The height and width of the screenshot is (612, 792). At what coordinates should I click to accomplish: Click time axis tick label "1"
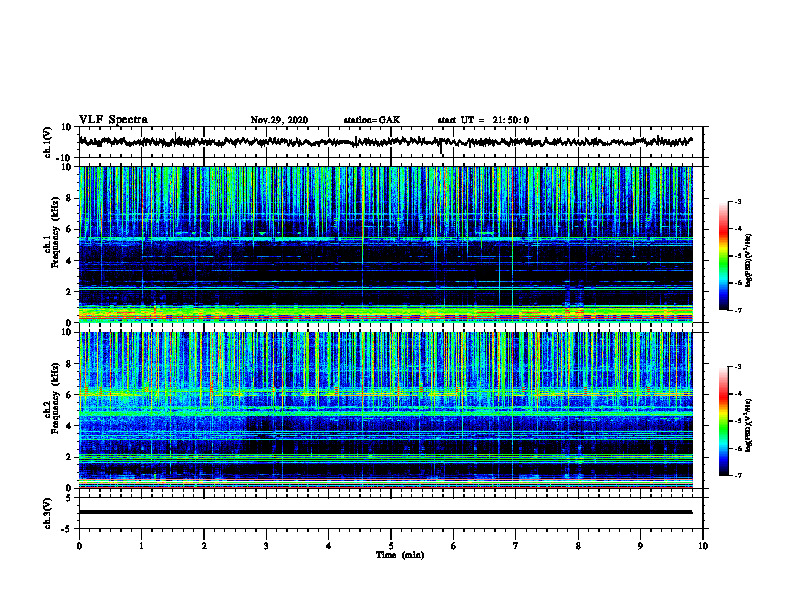coord(142,546)
